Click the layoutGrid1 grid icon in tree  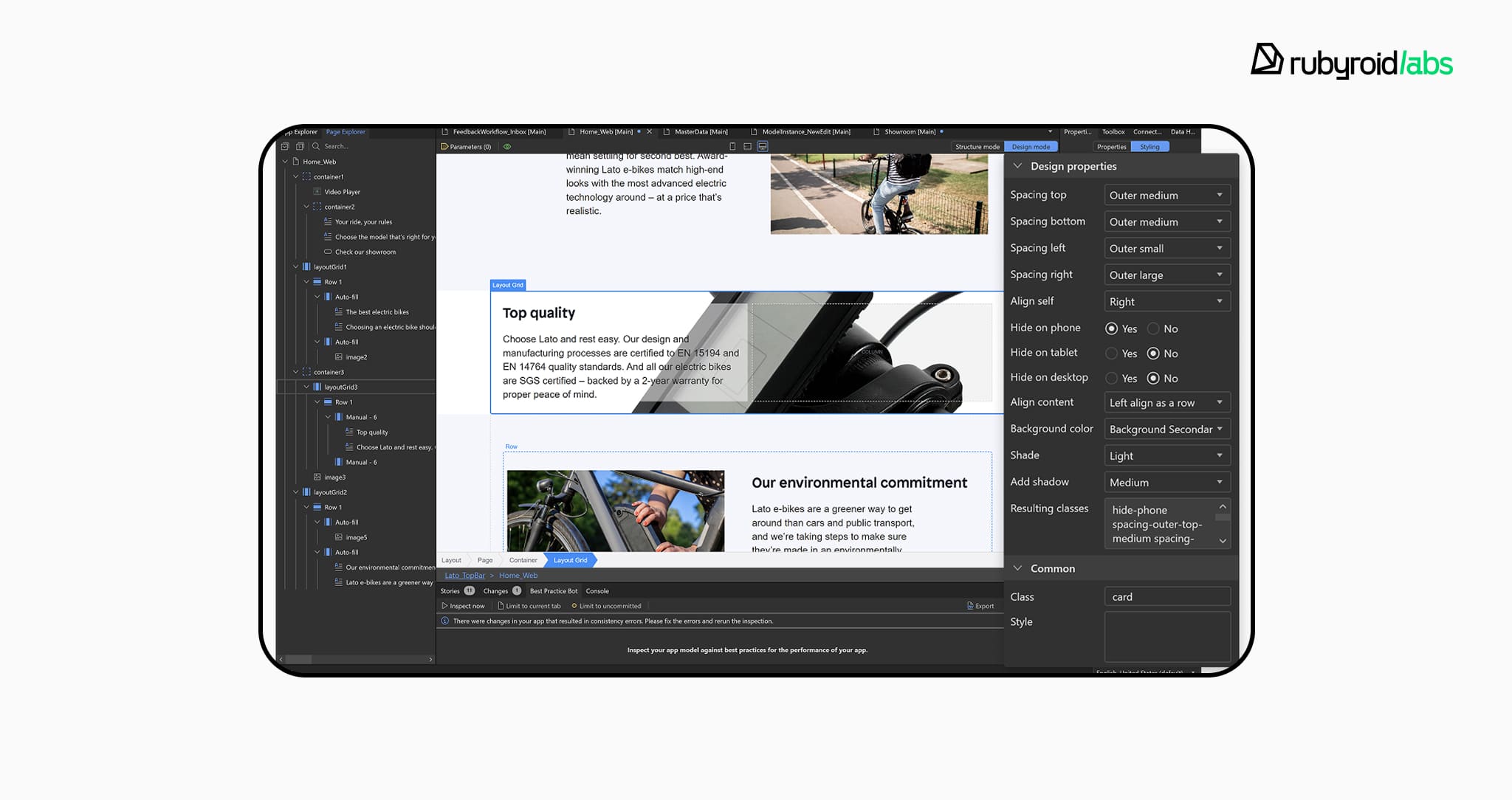[306, 267]
